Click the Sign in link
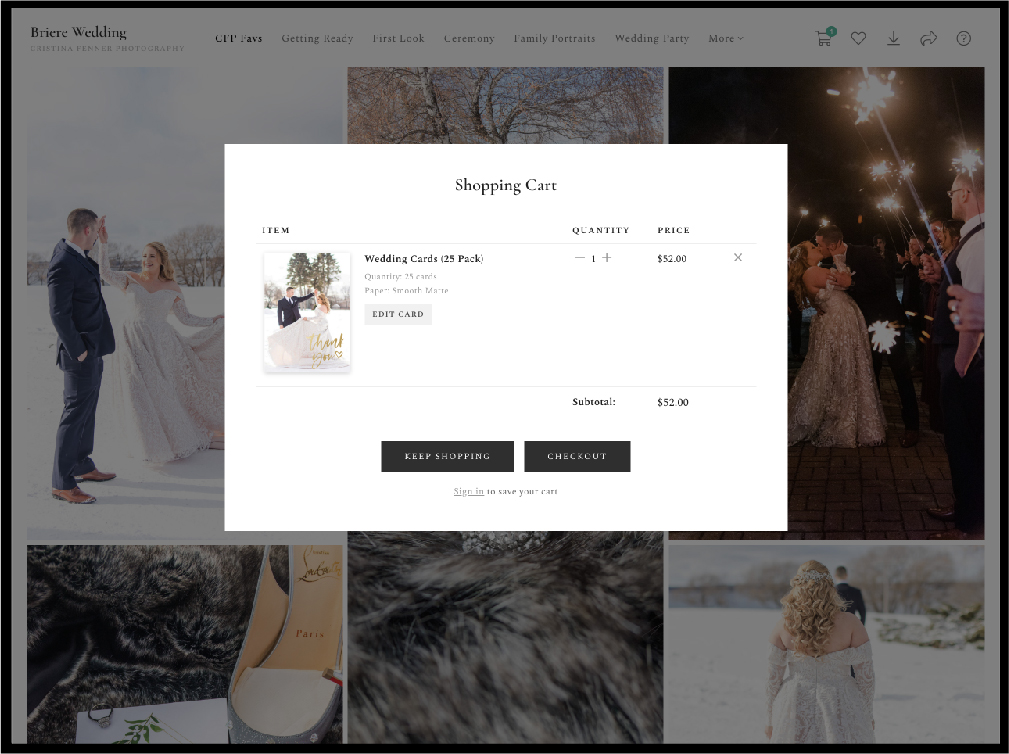1009x754 pixels. (468, 492)
